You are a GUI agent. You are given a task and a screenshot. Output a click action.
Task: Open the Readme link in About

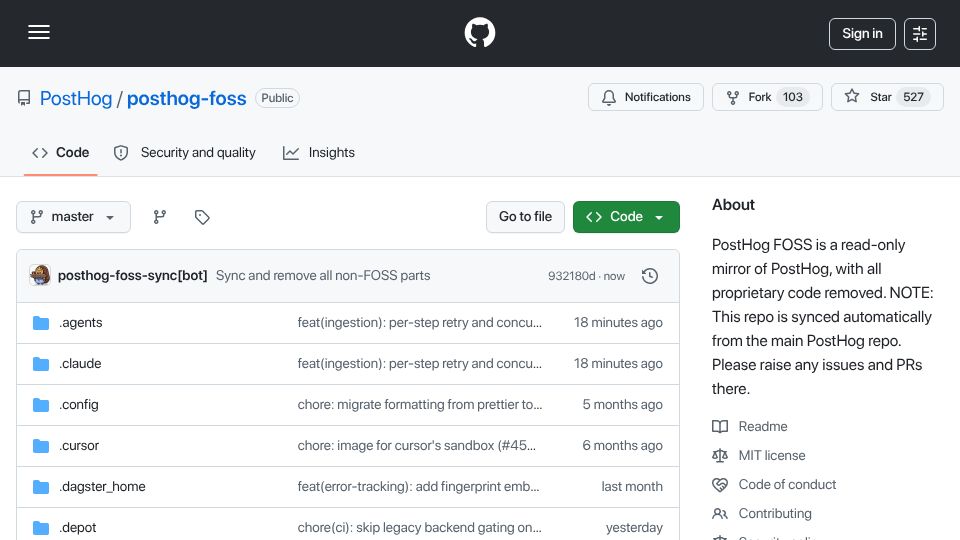click(x=763, y=426)
